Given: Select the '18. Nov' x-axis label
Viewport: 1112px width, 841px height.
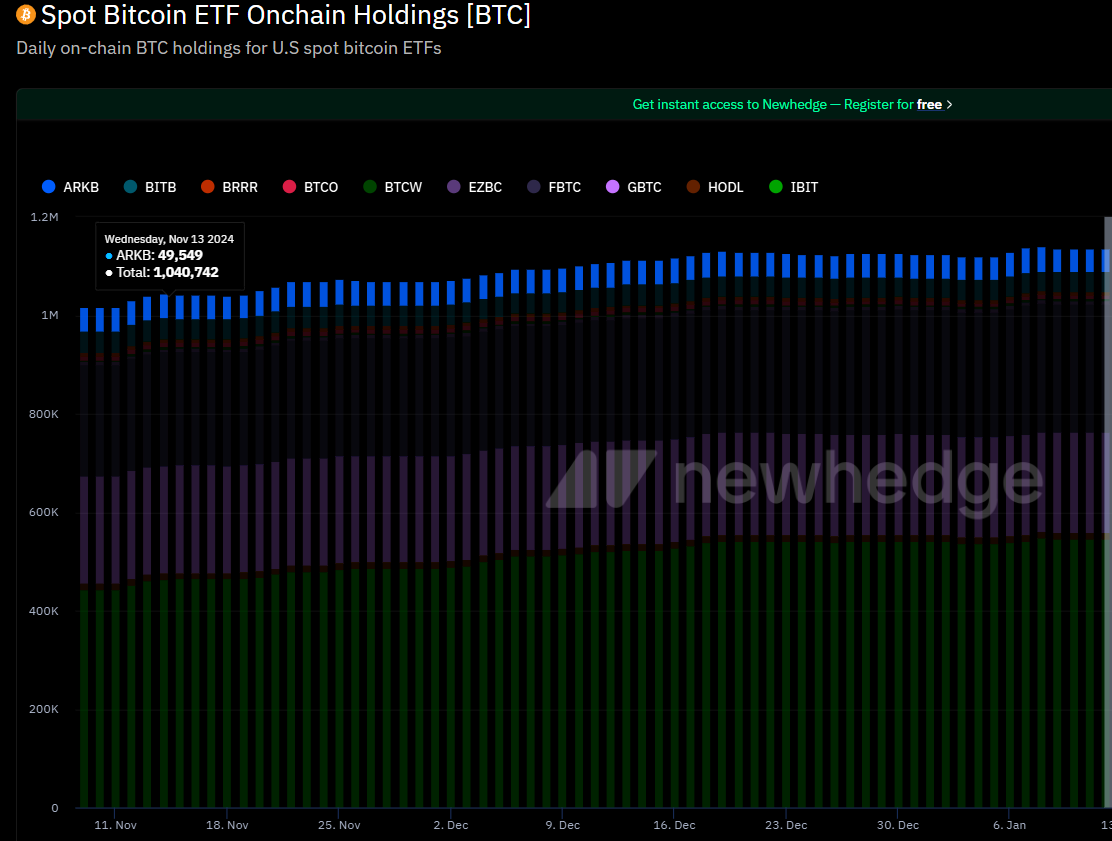Looking at the screenshot, I should click(x=227, y=825).
